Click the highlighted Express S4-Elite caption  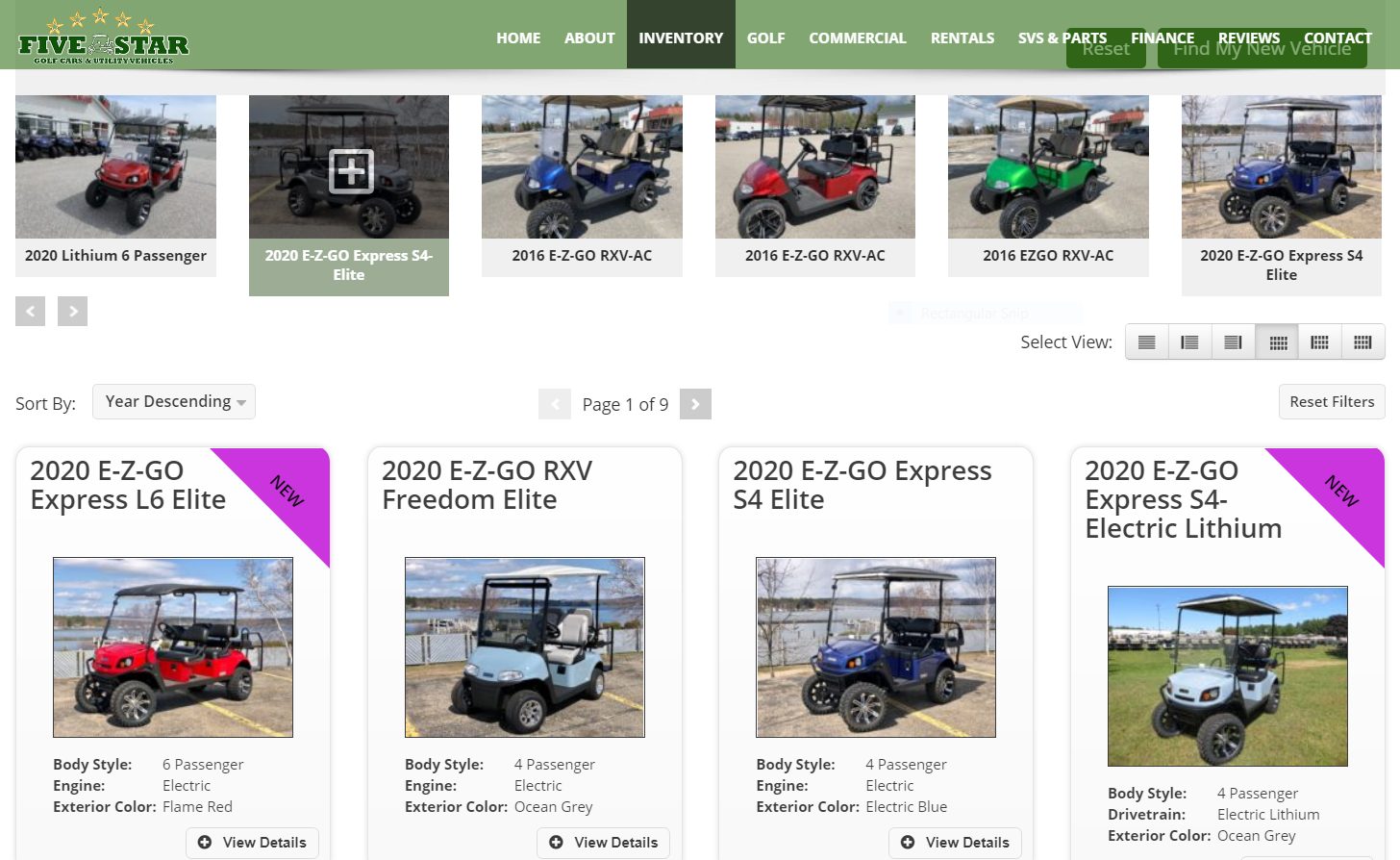(349, 266)
